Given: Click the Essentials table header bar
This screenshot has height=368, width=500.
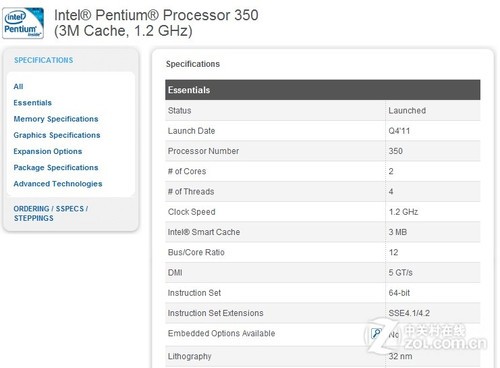Looking at the screenshot, I should pos(323,90).
